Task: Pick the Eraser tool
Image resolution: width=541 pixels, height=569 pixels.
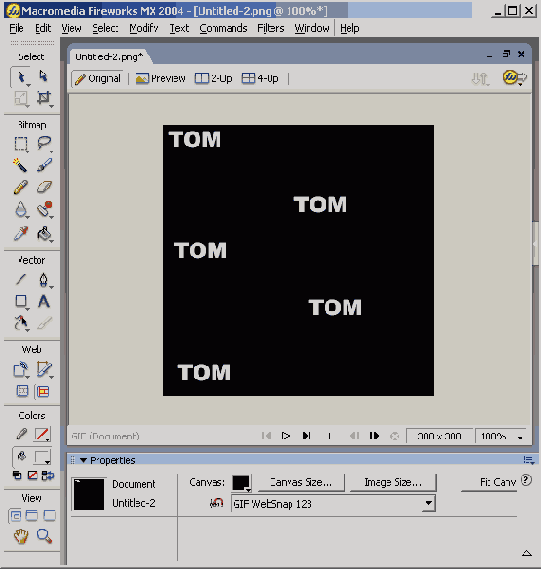Action: tap(44, 187)
